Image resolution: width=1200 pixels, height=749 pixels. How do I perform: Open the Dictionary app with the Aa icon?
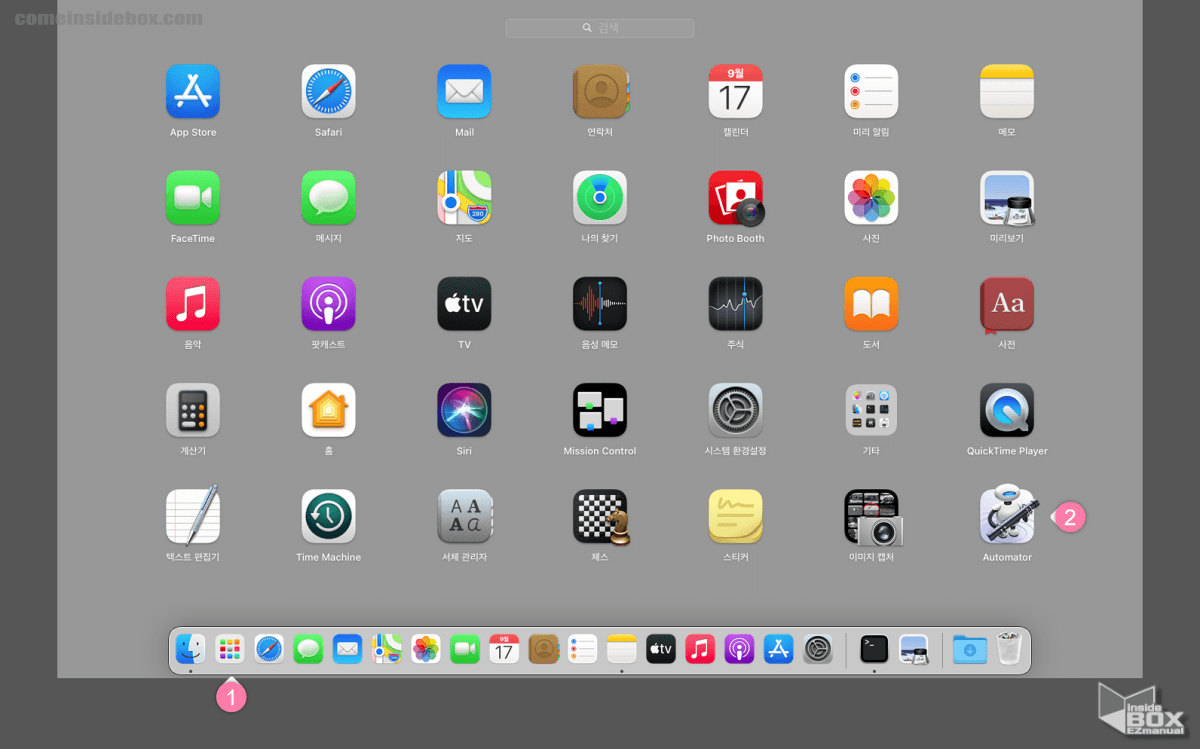click(x=1007, y=304)
